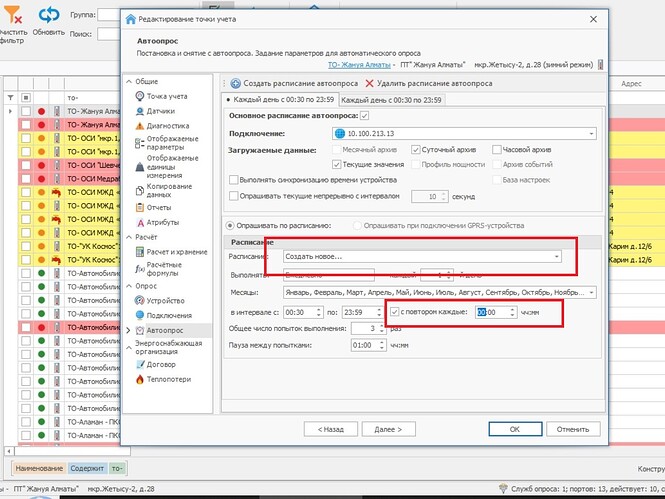Open the Отчеты section
The image size is (665, 499).
coord(160,206)
